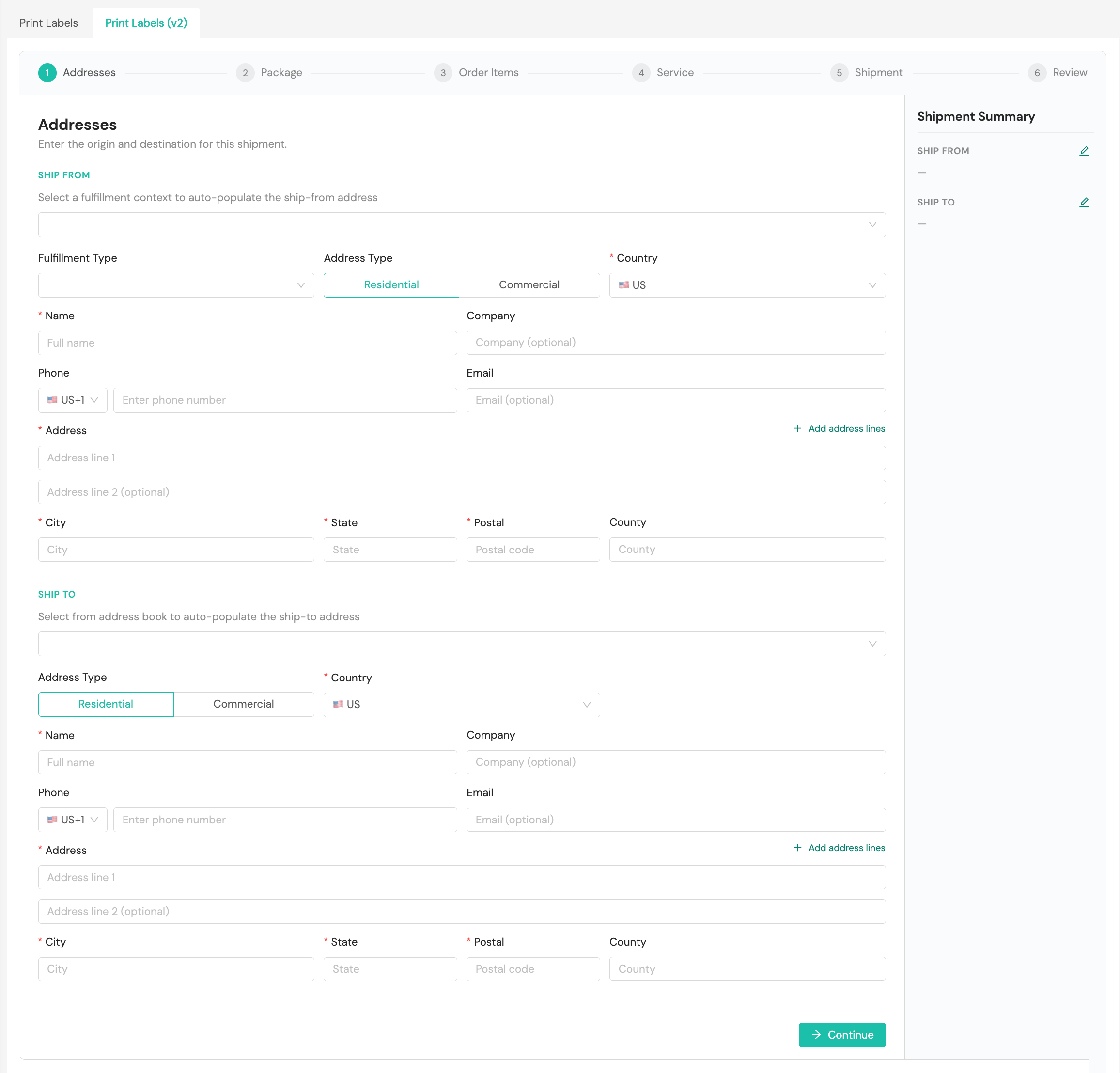
Task: Select Commercial address type under Ship To
Action: click(244, 704)
